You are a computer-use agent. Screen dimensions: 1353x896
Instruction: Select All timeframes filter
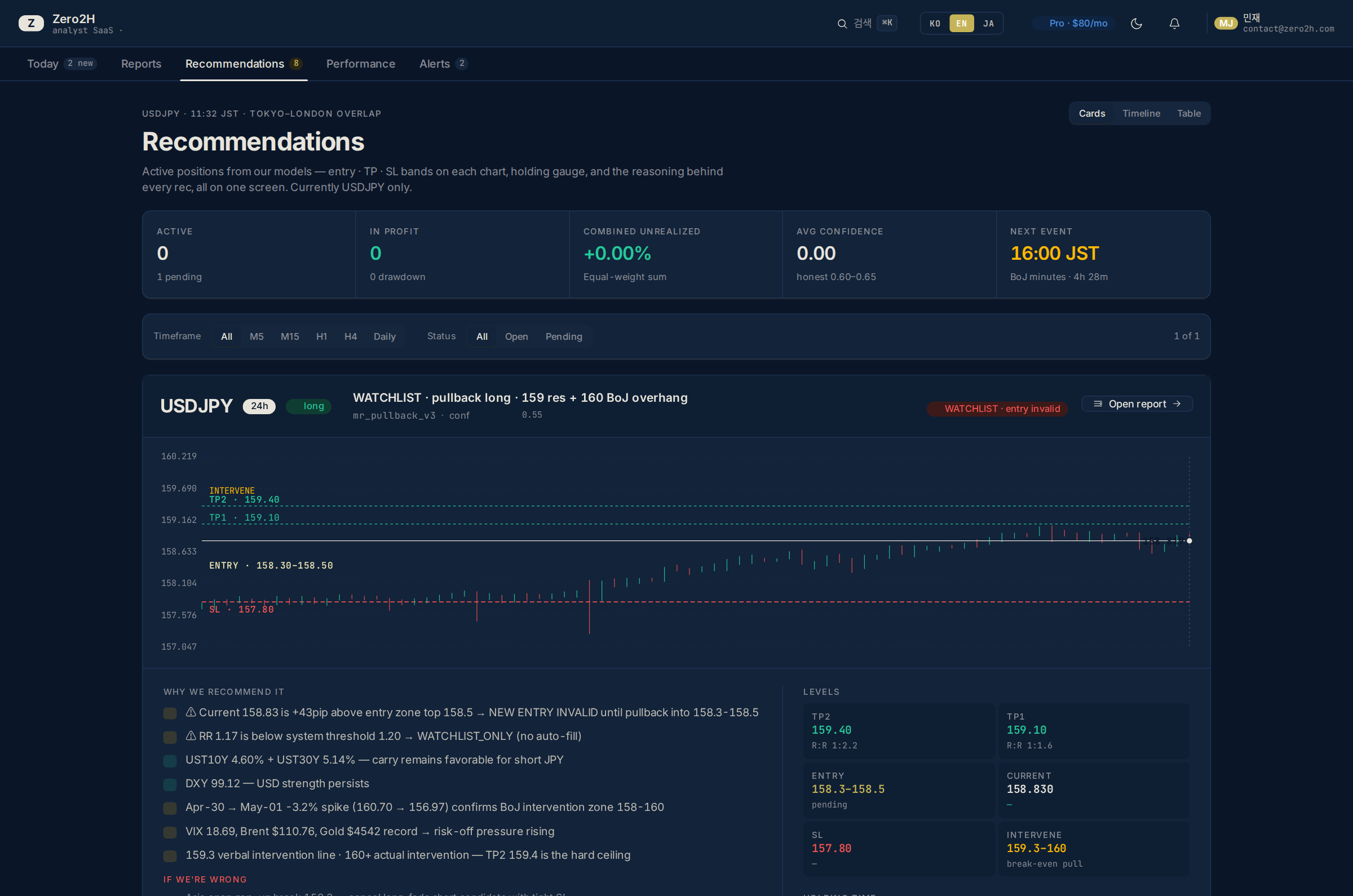(227, 336)
